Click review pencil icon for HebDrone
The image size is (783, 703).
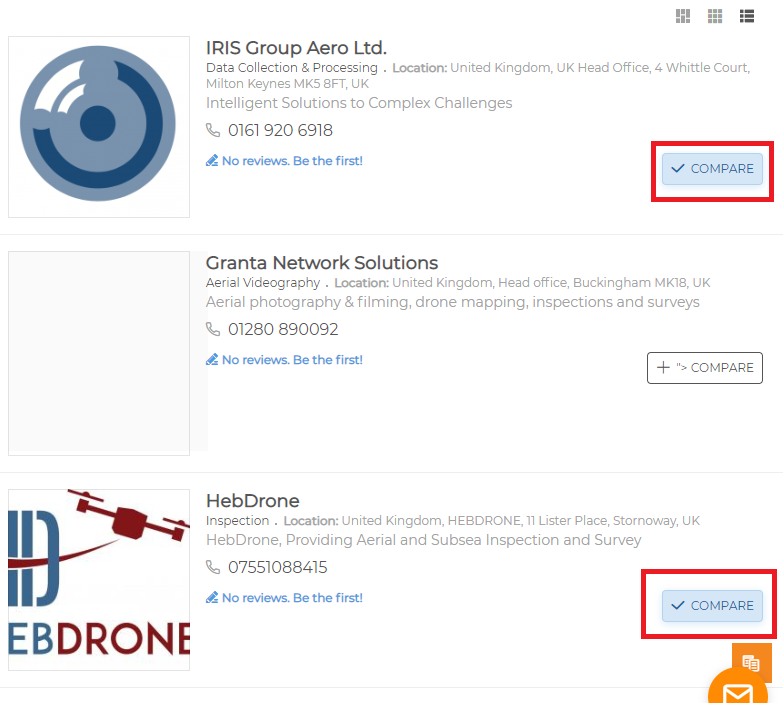pos(212,598)
